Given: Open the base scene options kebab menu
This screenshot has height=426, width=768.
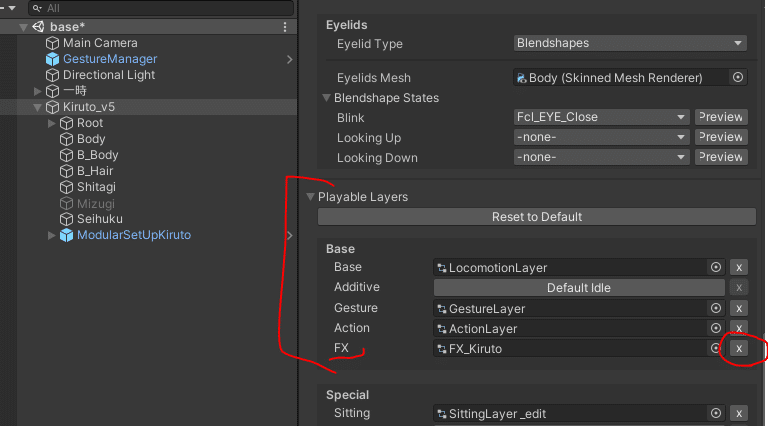Looking at the screenshot, I should (285, 27).
